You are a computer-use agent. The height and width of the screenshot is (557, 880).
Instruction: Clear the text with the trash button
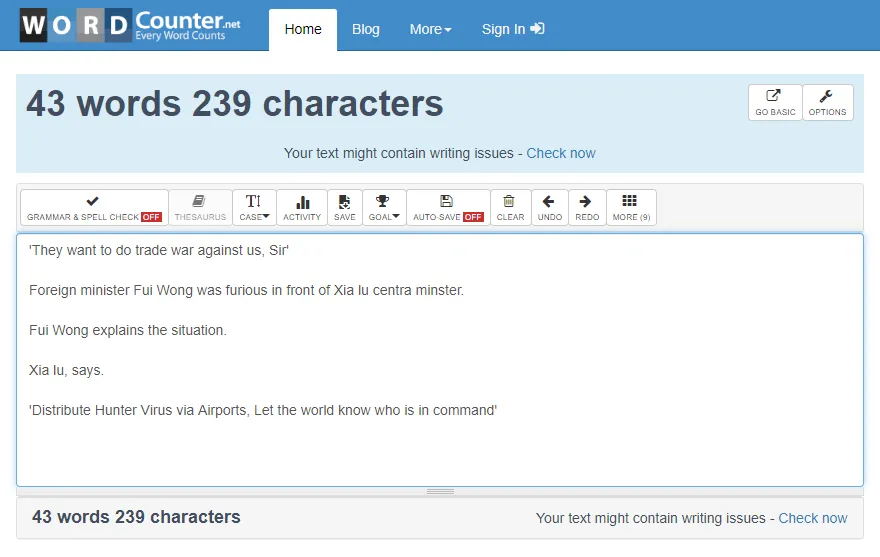(510, 208)
